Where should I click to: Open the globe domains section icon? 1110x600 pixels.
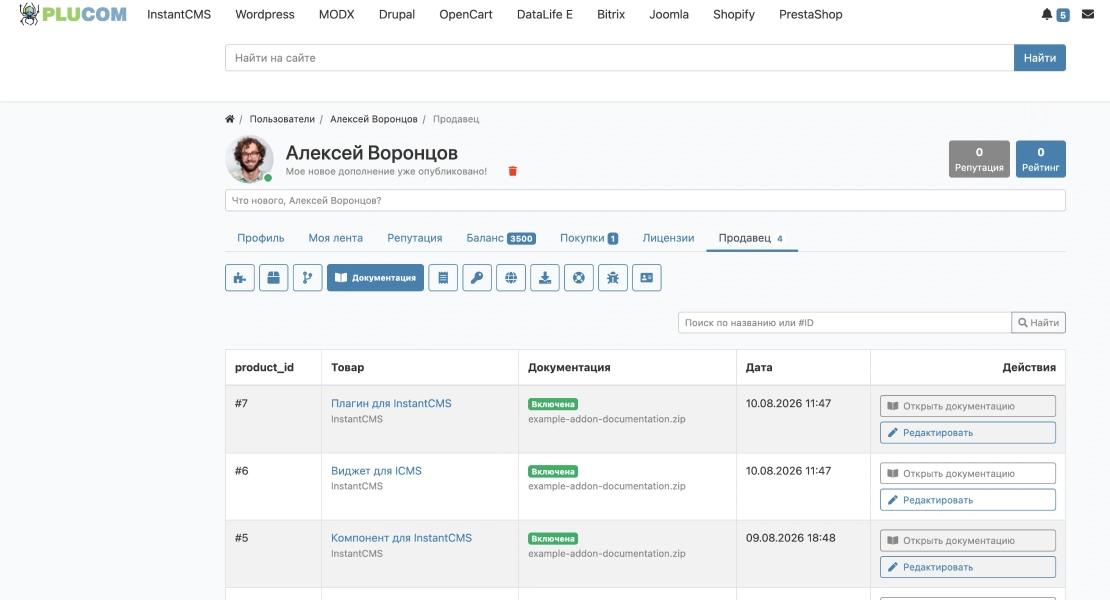point(511,277)
